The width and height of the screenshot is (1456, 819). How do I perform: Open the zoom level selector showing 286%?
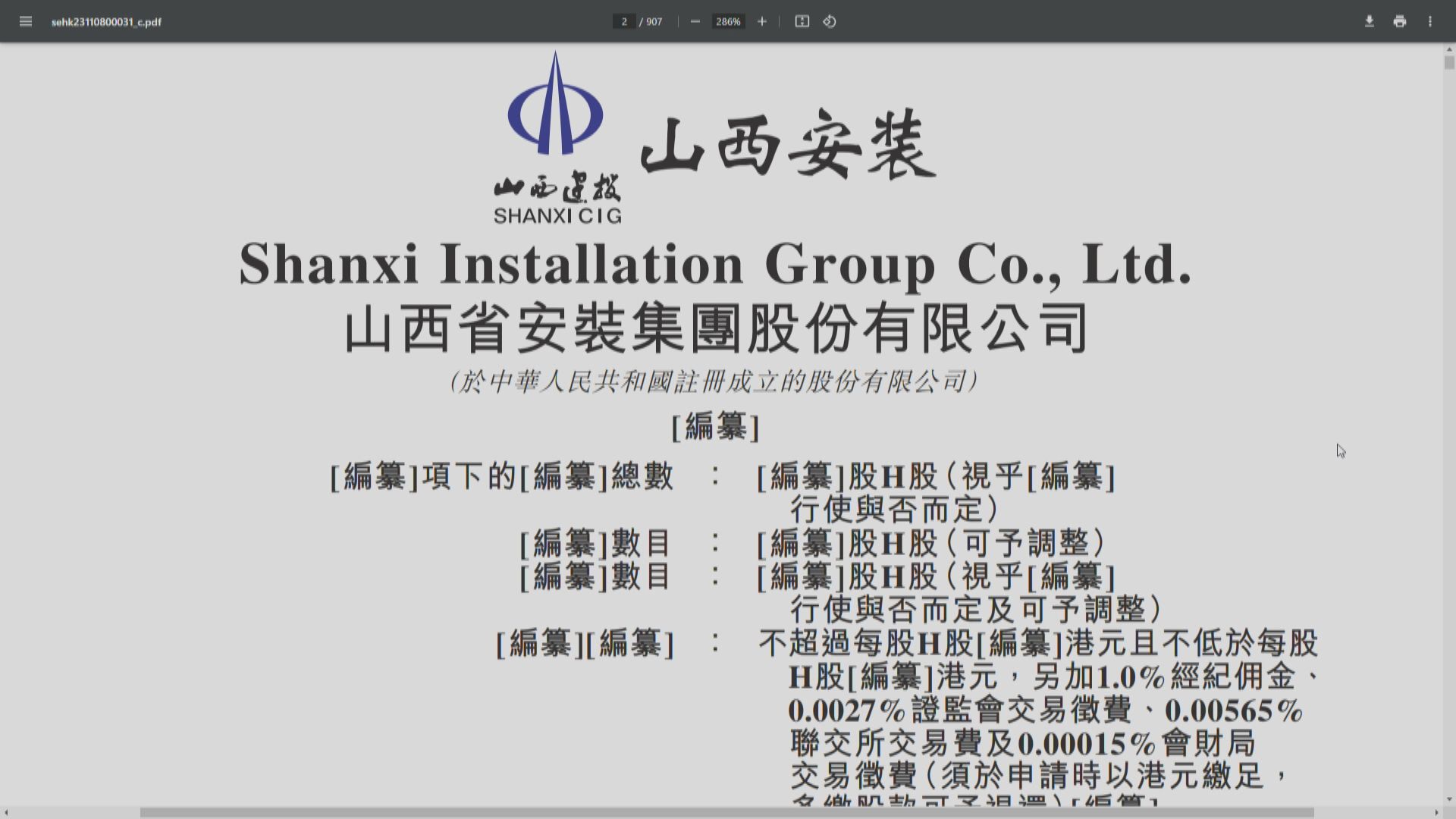pos(728,21)
